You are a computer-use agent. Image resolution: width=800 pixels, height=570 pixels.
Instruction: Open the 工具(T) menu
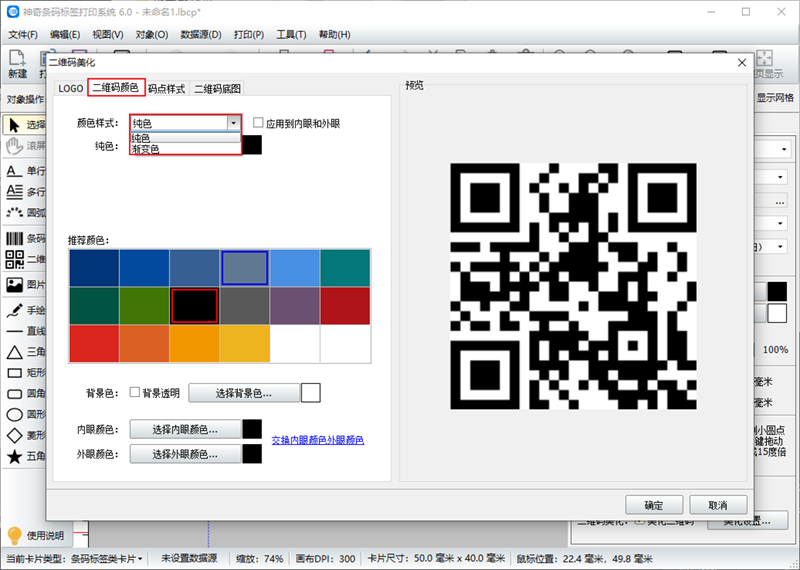coord(291,35)
